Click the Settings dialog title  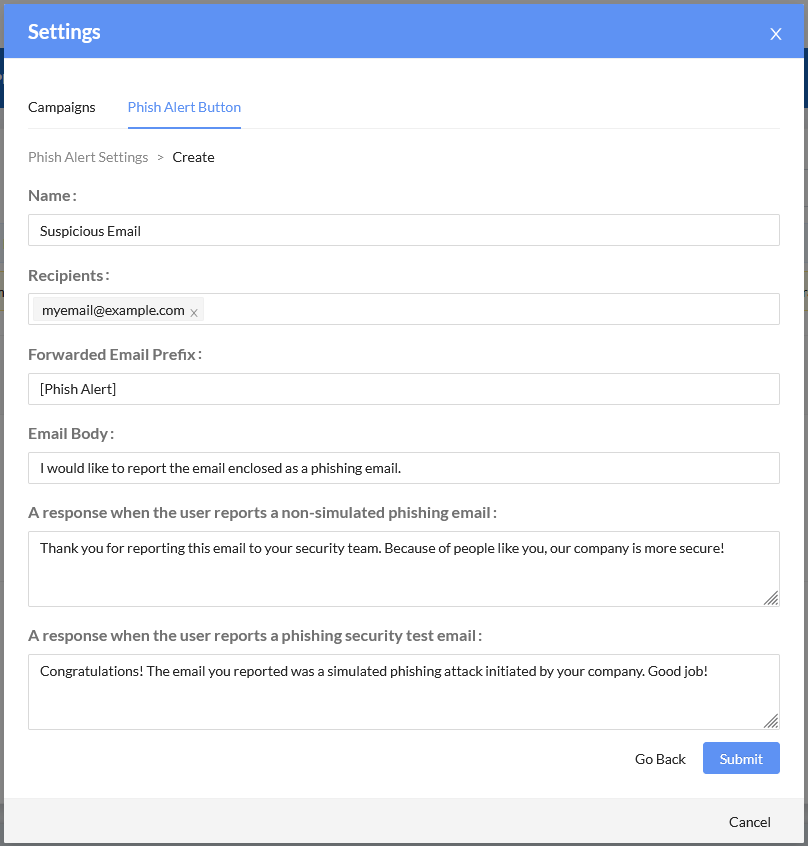click(x=64, y=32)
